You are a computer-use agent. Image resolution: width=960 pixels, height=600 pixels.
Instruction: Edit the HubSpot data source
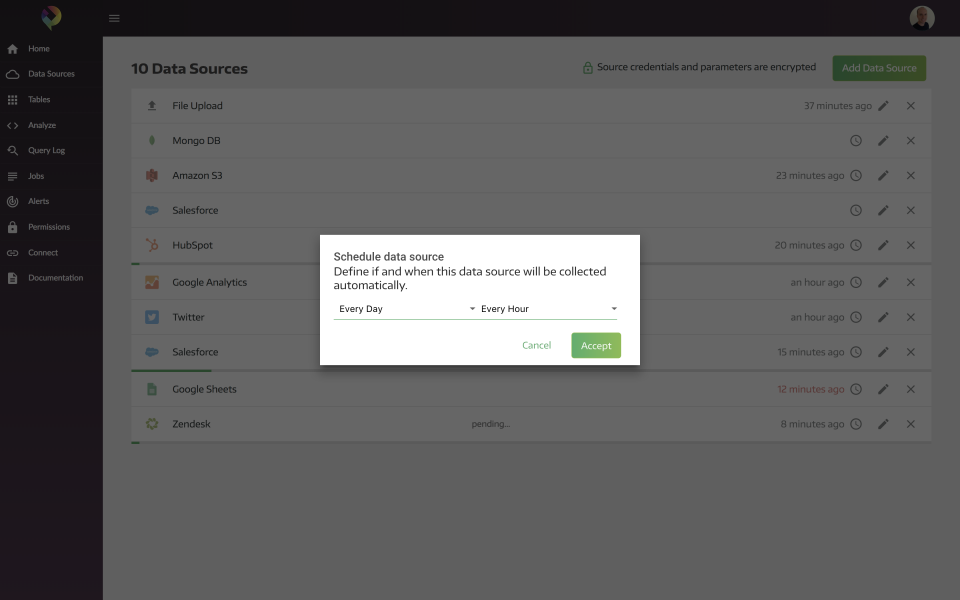pos(883,246)
